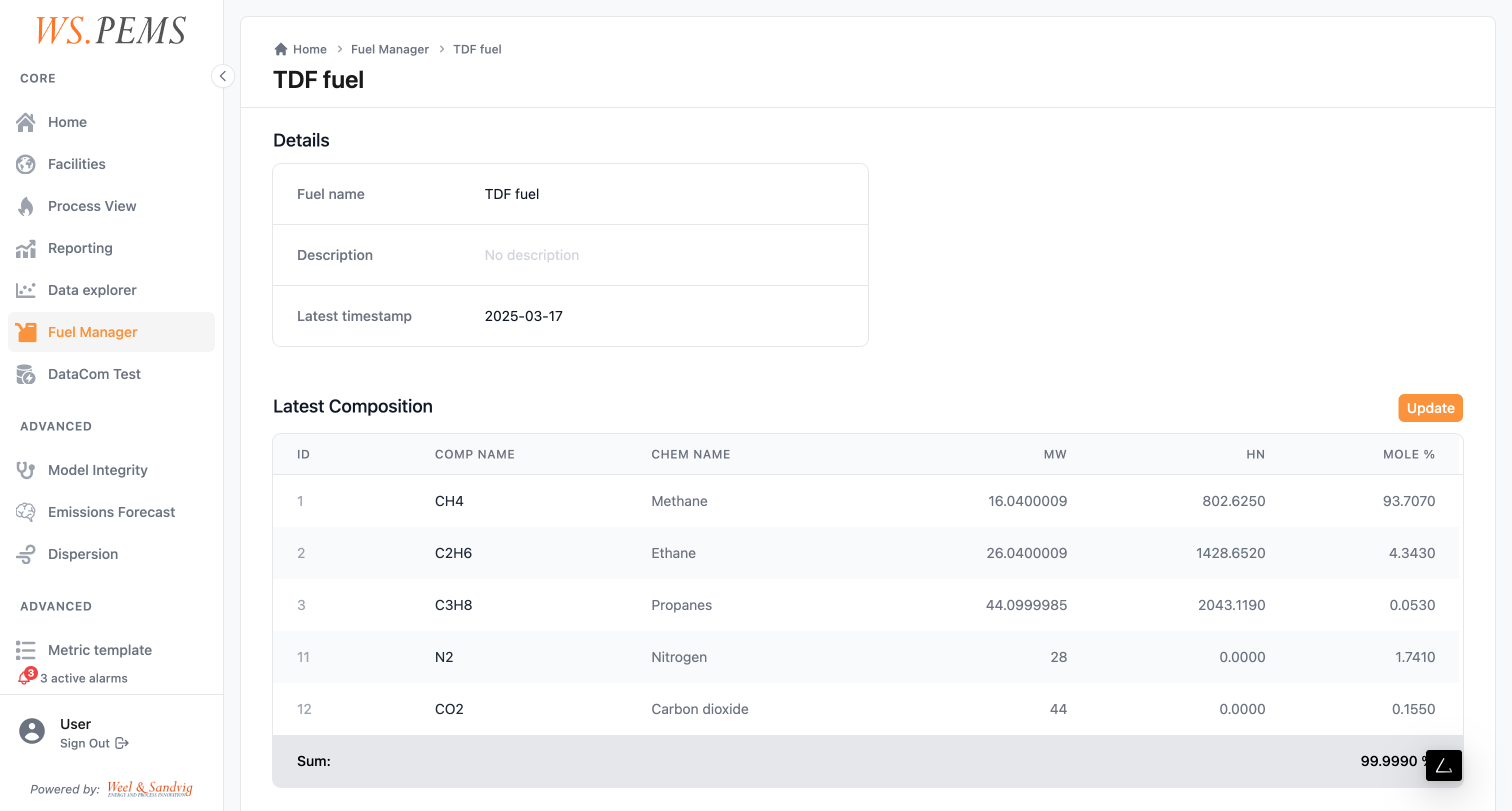Click Sign Out link

(x=94, y=743)
